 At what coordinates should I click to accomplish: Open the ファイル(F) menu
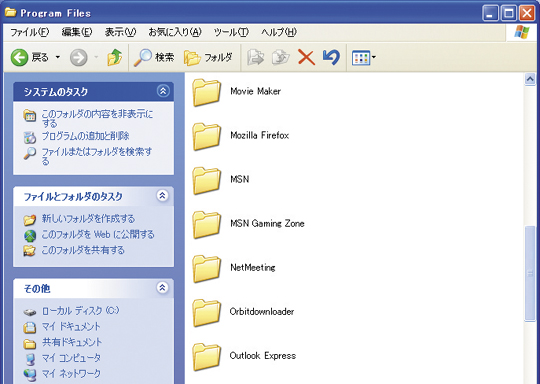coord(30,32)
